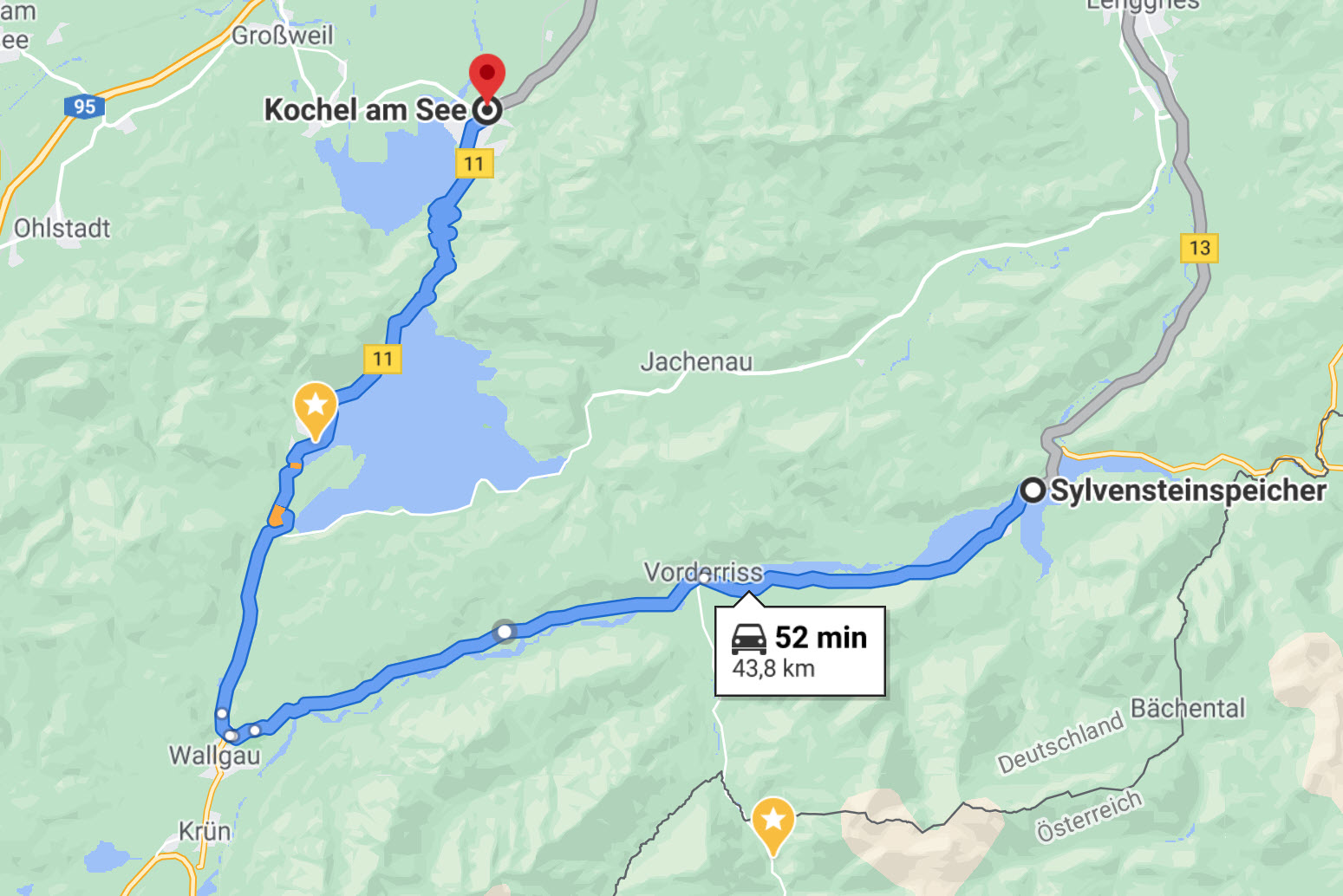Click the red destination pin at Kochel am See
The height and width of the screenshot is (896, 1343).
(486, 78)
